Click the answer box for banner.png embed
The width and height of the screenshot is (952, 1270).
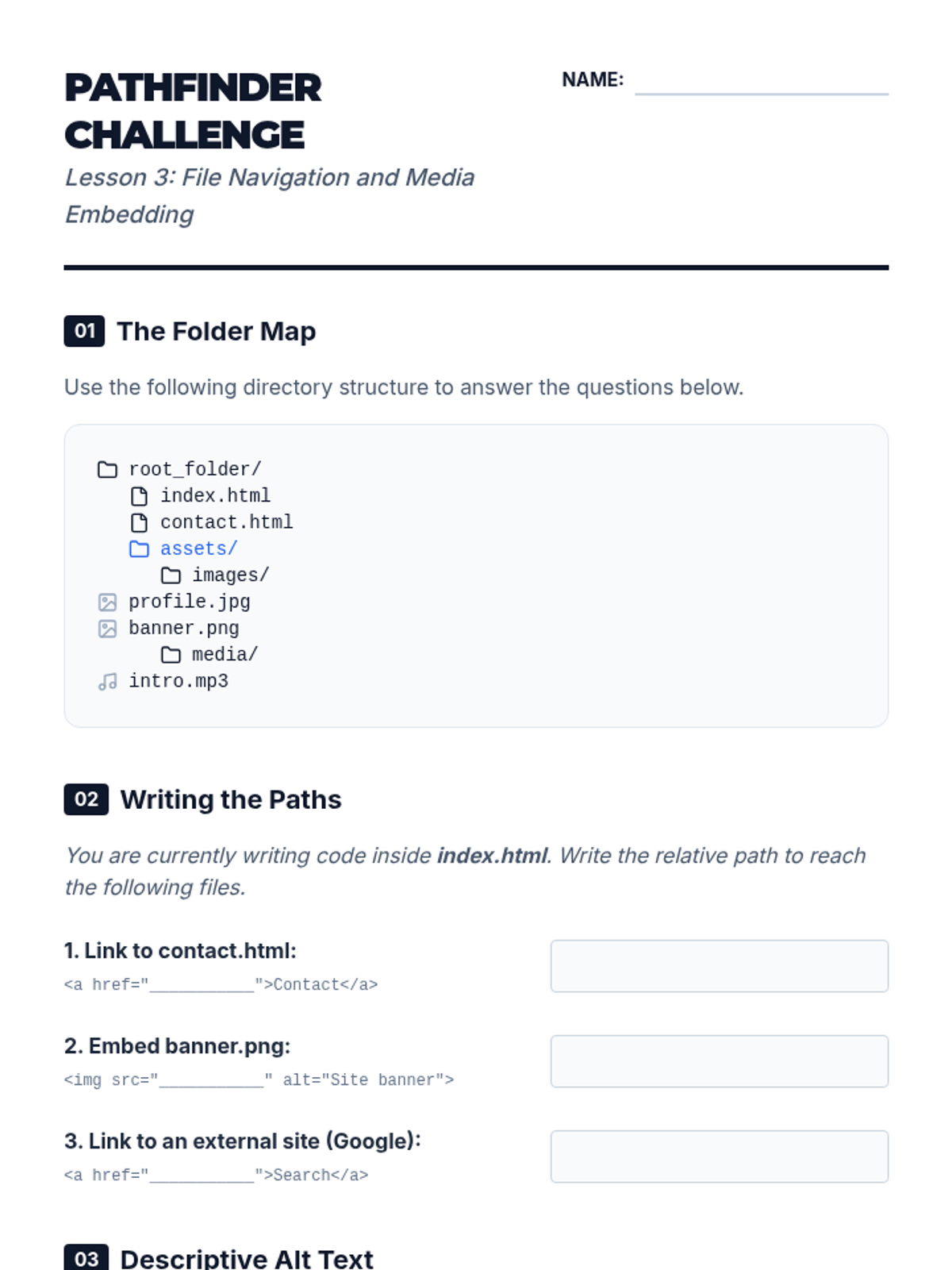(x=720, y=1061)
